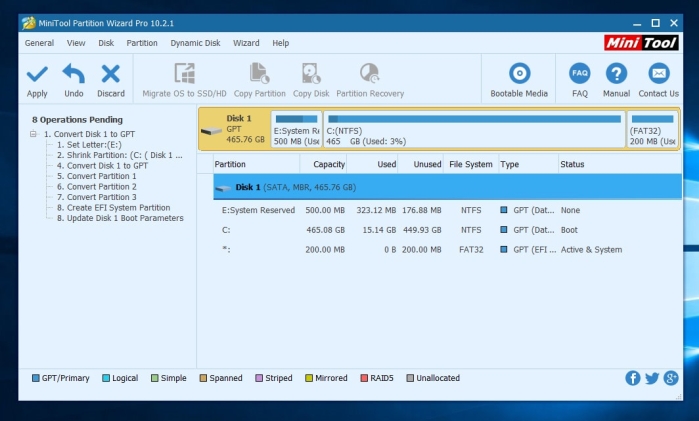The height and width of the screenshot is (421, 699).
Task: Sort by the Unused column header
Action: [x=420, y=164]
